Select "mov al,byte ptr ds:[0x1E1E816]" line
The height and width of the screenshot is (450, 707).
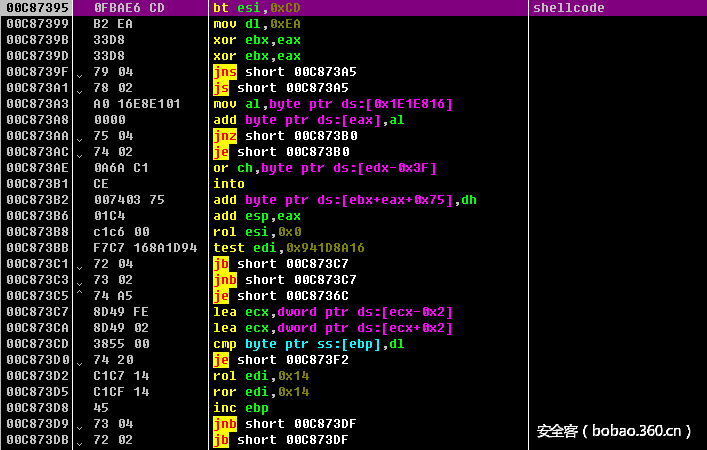[x=332, y=104]
